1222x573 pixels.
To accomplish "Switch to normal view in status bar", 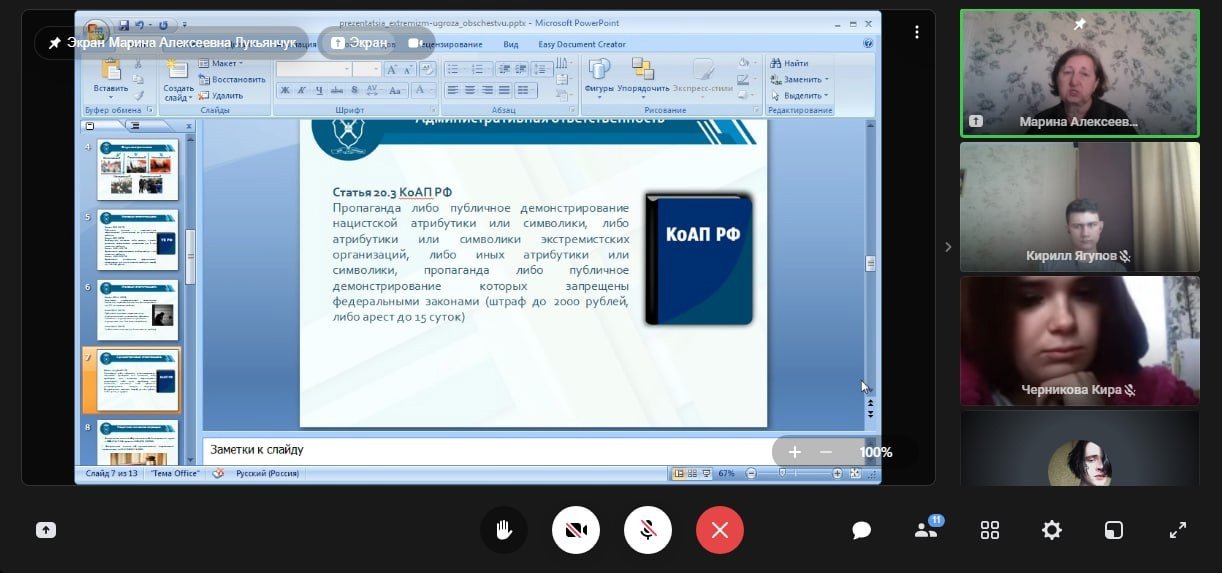I will [679, 473].
